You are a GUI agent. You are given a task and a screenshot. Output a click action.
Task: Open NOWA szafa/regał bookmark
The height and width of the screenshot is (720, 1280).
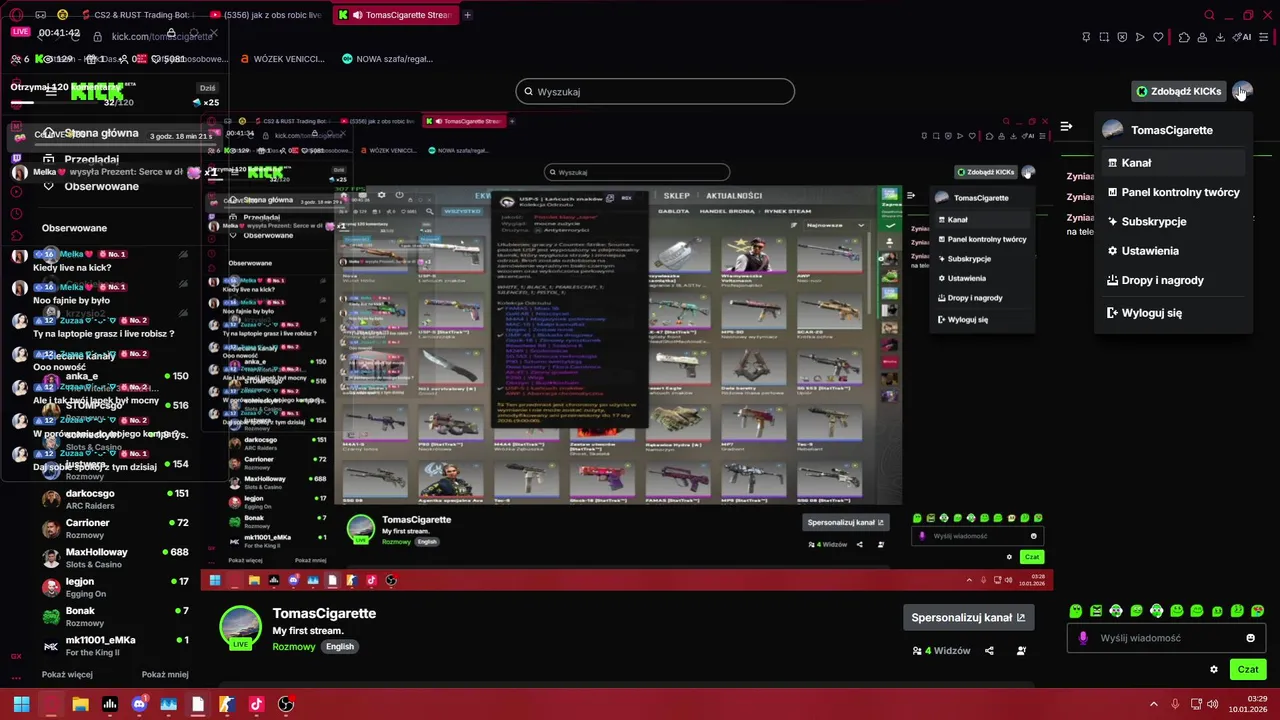tap(387, 59)
